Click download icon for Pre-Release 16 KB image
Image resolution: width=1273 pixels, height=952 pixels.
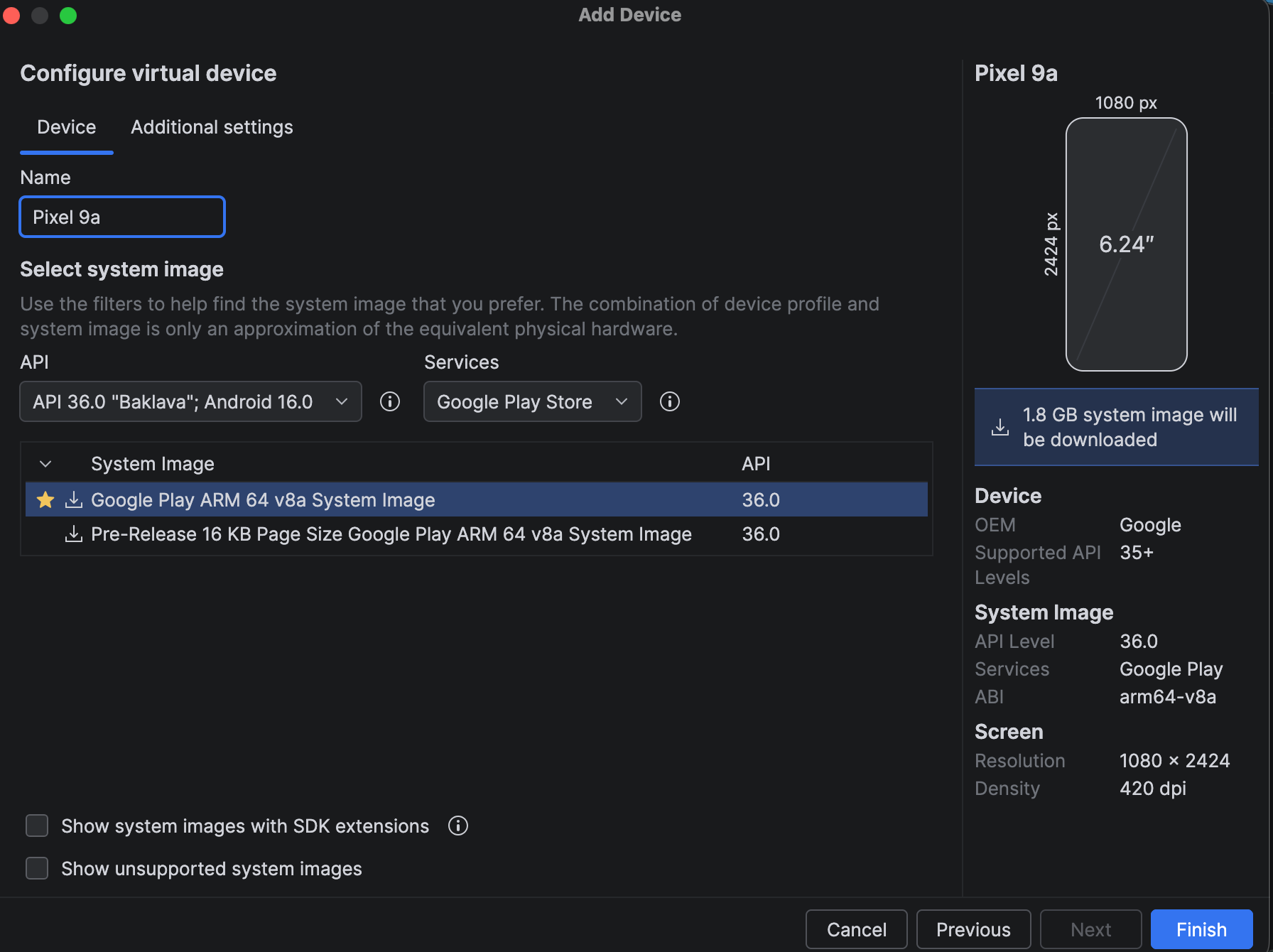pos(74,534)
